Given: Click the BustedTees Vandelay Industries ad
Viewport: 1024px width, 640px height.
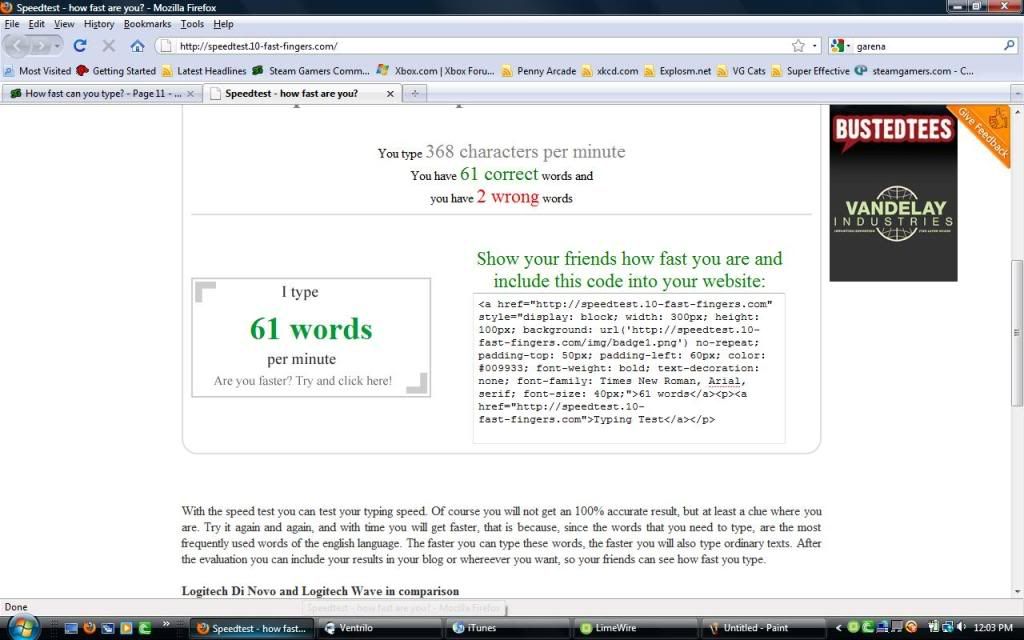Looking at the screenshot, I should (893, 193).
